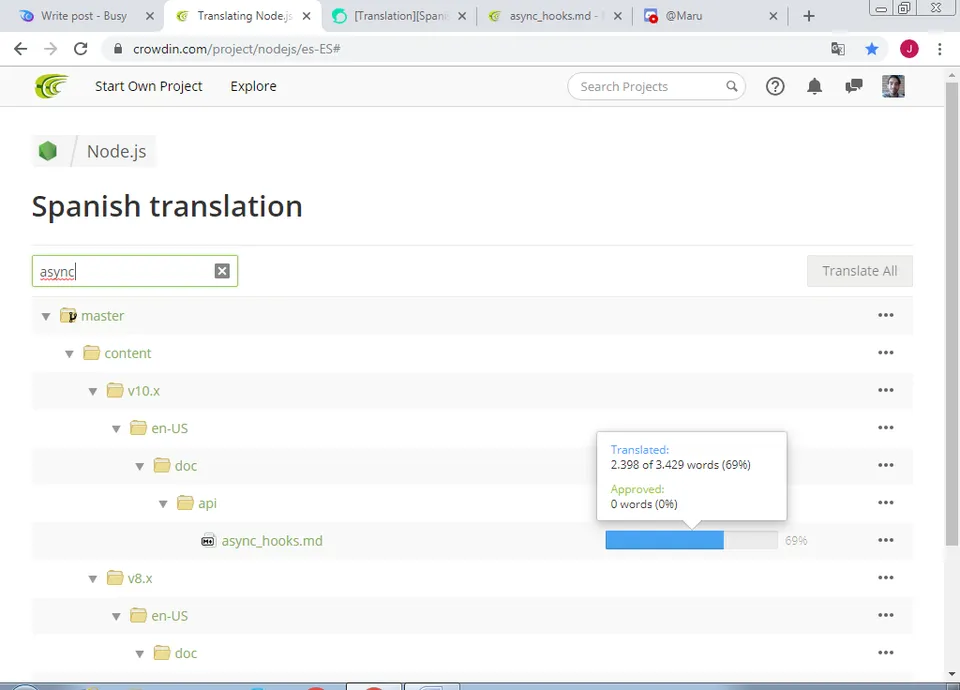This screenshot has width=960, height=690.
Task: Click async_hooks.md blue progress bar
Action: 664,540
